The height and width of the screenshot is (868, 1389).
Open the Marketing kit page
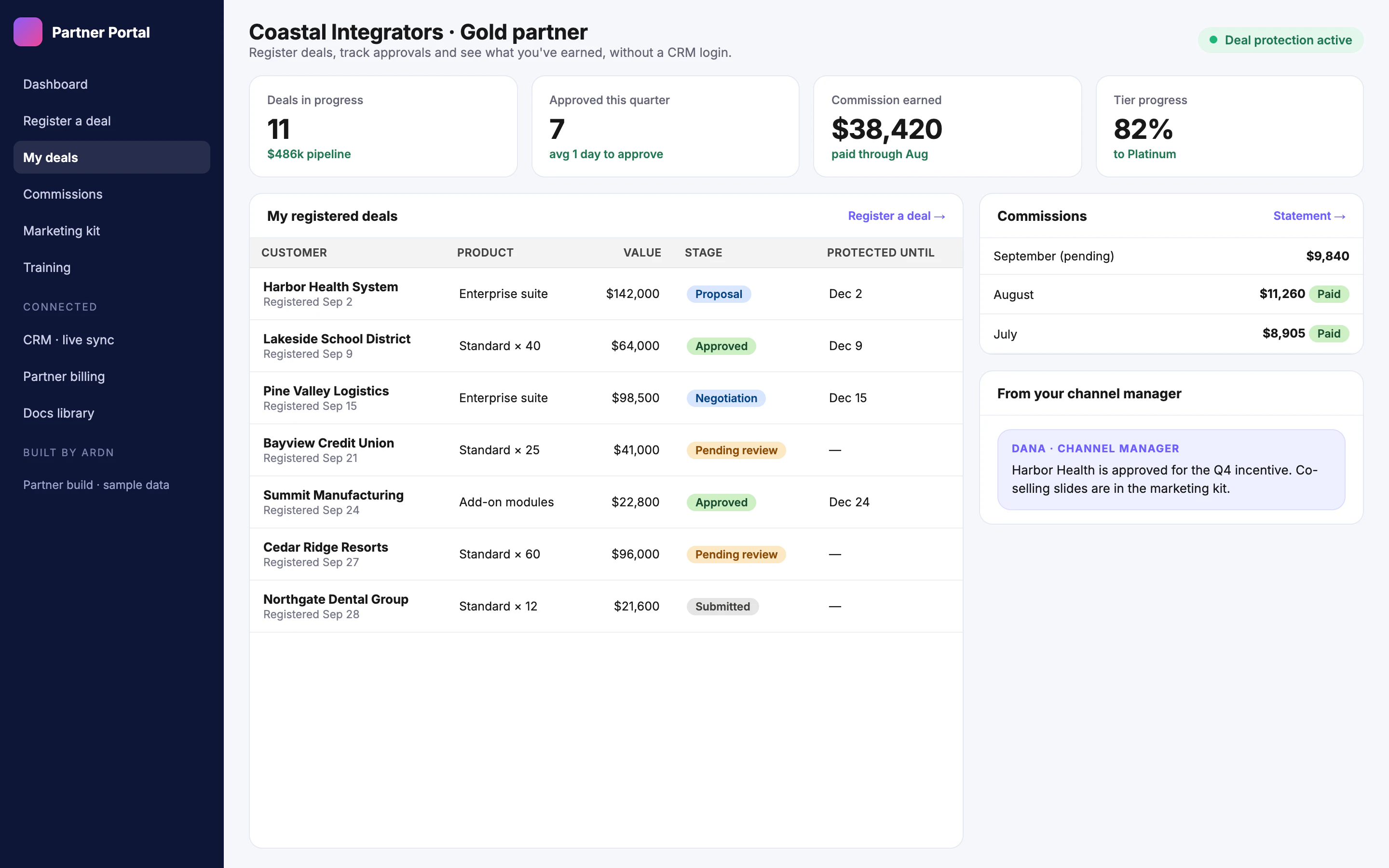pyautogui.click(x=112, y=231)
